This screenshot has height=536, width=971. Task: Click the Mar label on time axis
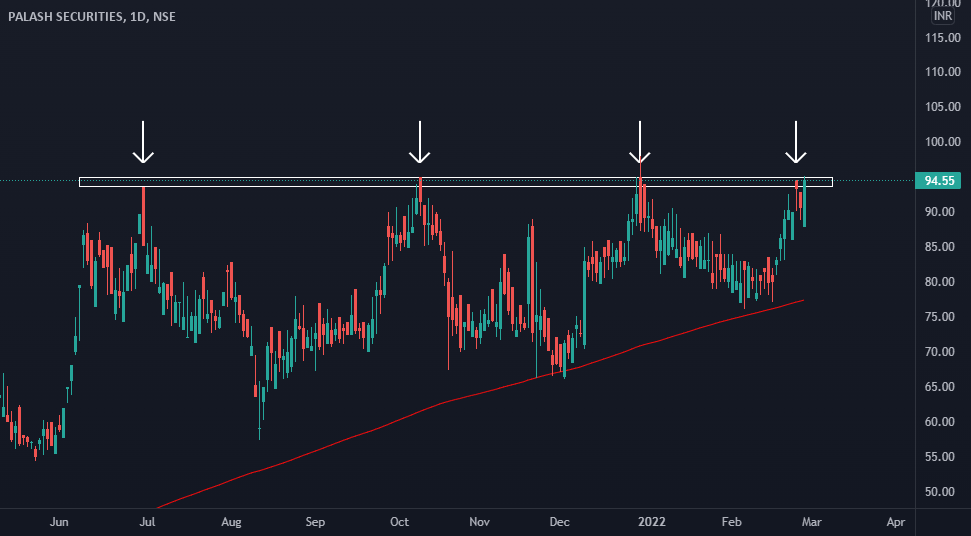tap(812, 522)
